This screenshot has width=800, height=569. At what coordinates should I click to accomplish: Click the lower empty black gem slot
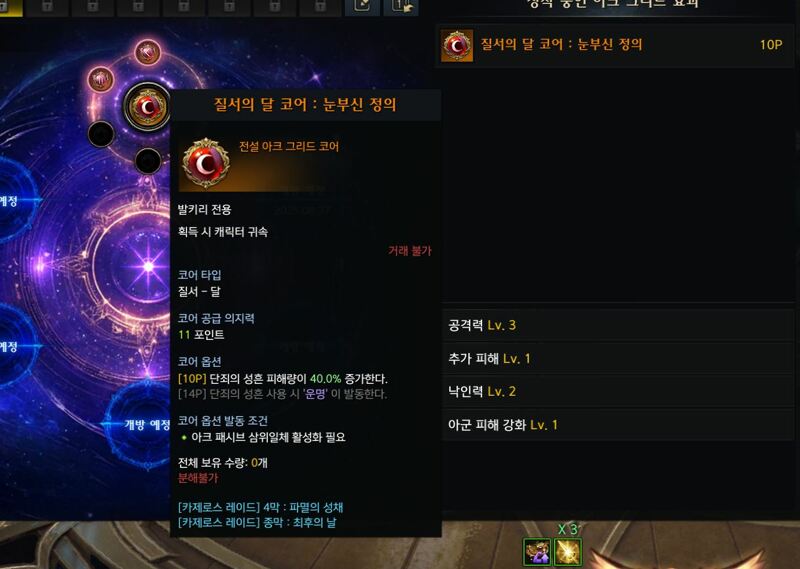[x=148, y=161]
